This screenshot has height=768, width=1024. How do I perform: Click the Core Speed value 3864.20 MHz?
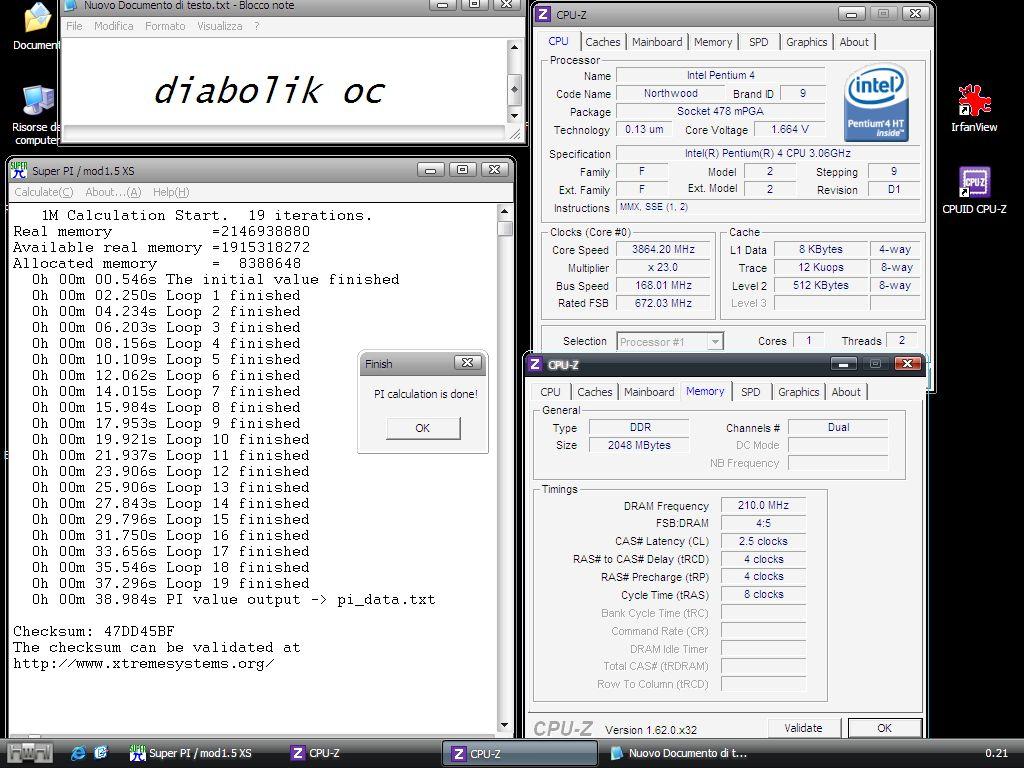coord(663,249)
